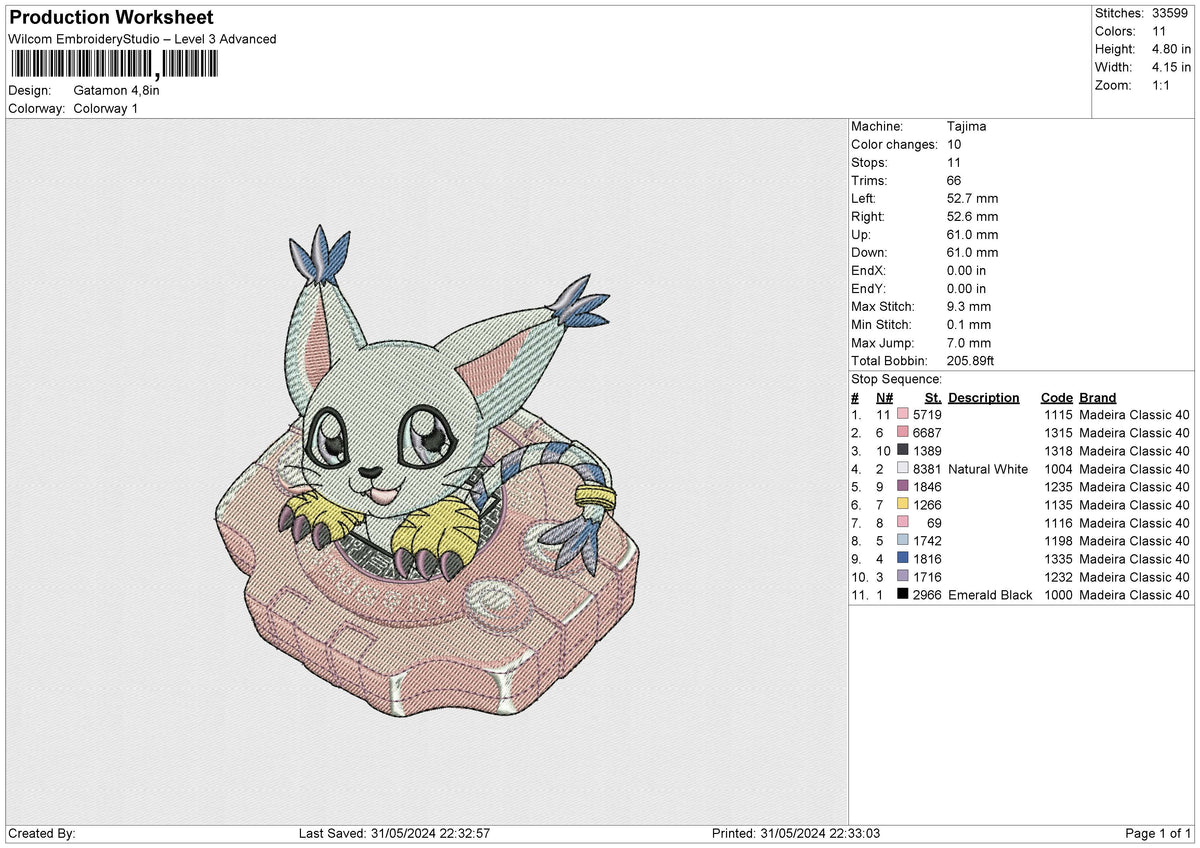Screen dimensions: 1200x848
Task: Click the Machine value 'Tajima'
Action: tap(966, 127)
